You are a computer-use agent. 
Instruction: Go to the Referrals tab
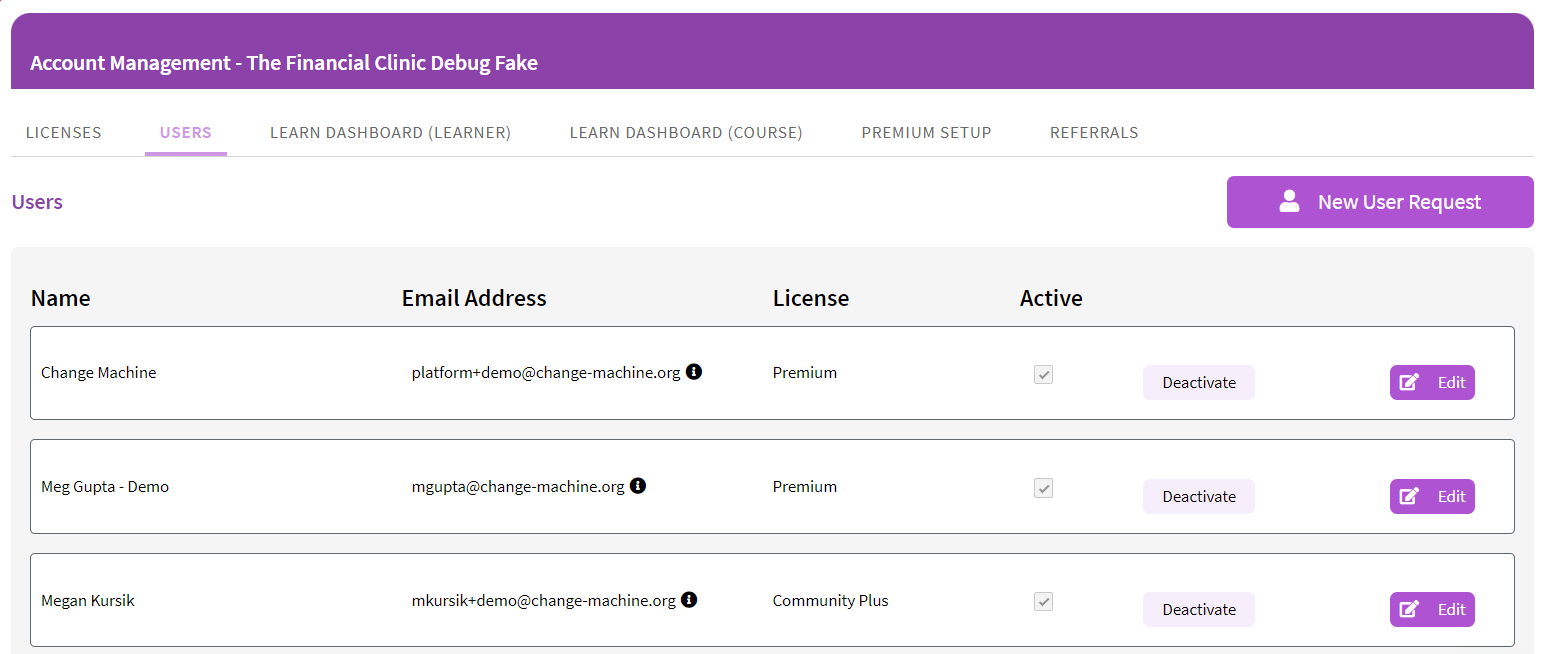click(1094, 132)
